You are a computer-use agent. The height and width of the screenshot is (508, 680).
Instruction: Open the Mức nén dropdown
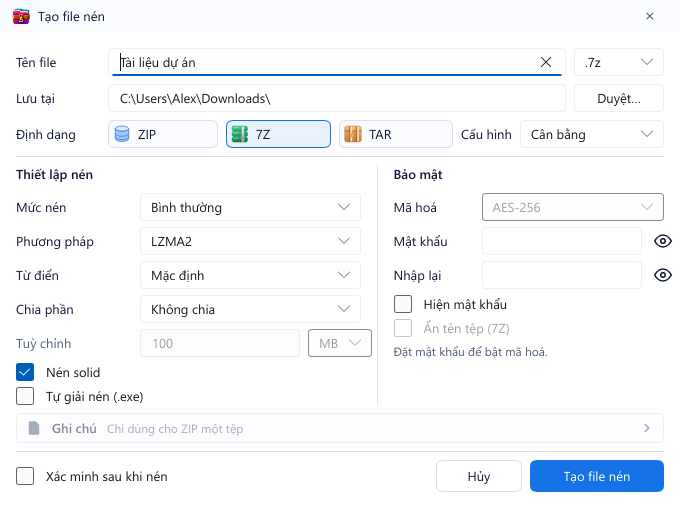point(250,207)
